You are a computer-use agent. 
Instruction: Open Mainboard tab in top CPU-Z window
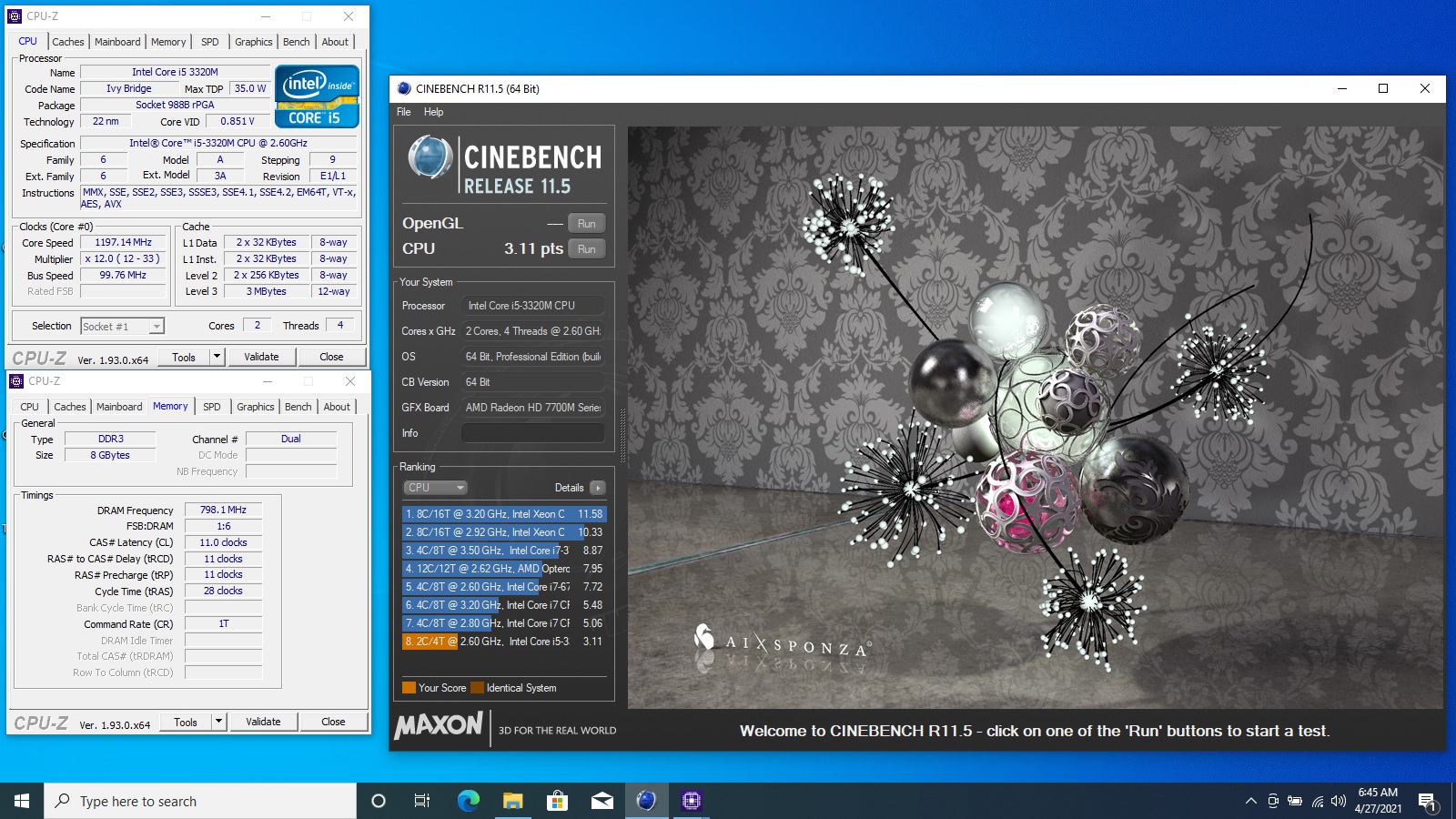pyautogui.click(x=117, y=42)
